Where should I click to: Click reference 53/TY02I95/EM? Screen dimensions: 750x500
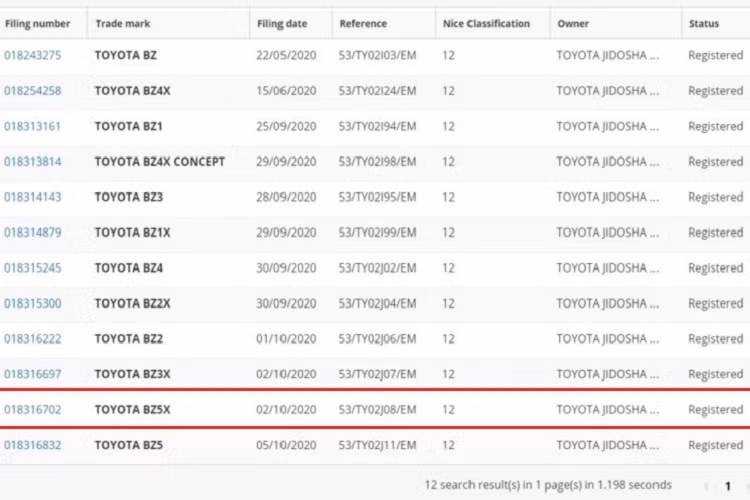(377, 197)
